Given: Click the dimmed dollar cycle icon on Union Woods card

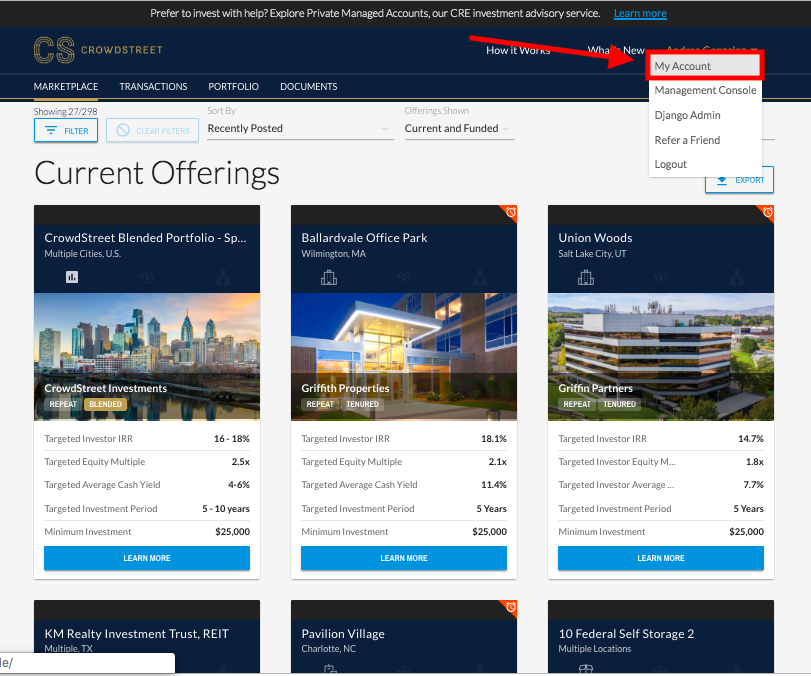Looking at the screenshot, I should [662, 278].
